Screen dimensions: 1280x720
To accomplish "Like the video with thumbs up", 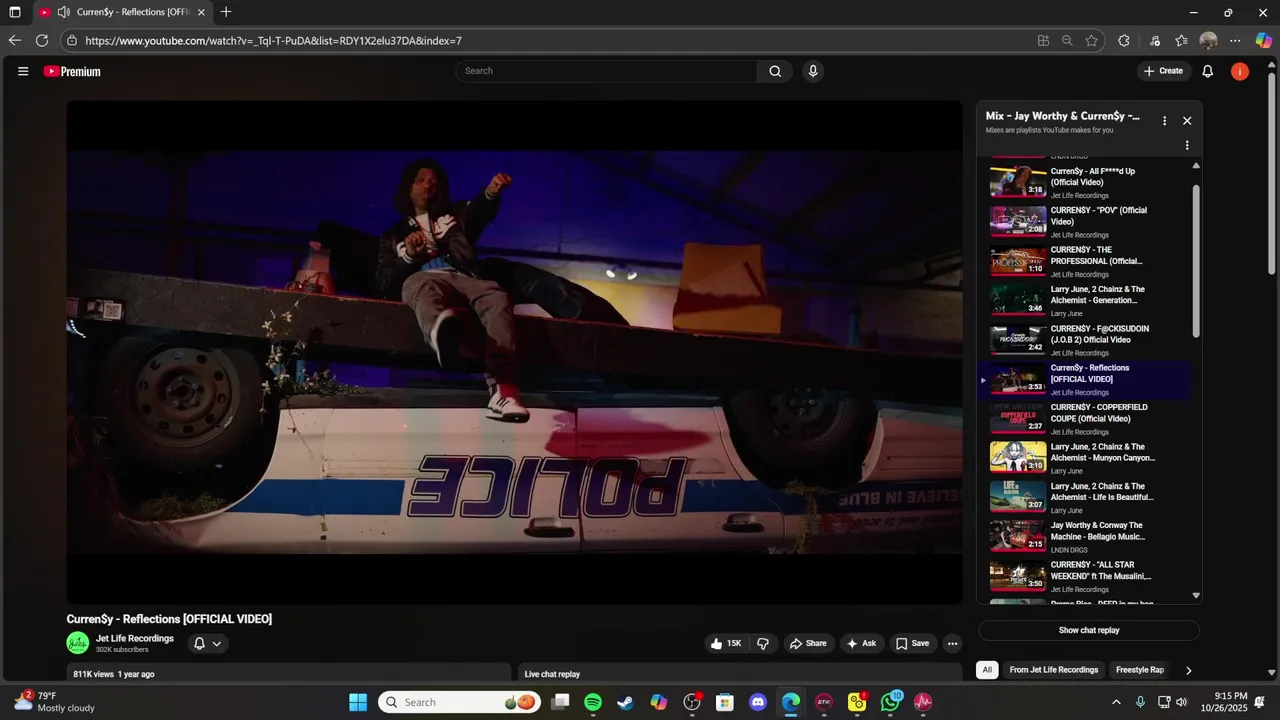I will click(x=726, y=643).
